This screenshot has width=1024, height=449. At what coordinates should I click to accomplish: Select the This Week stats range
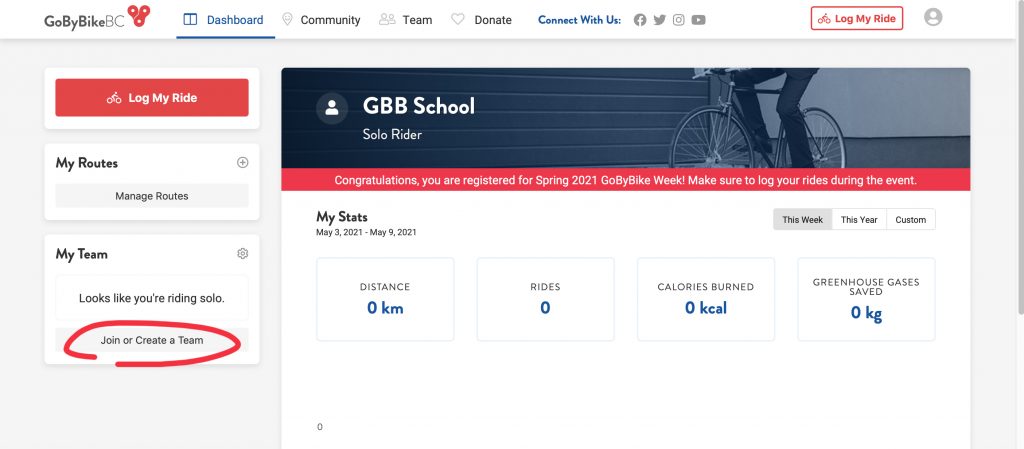803,219
